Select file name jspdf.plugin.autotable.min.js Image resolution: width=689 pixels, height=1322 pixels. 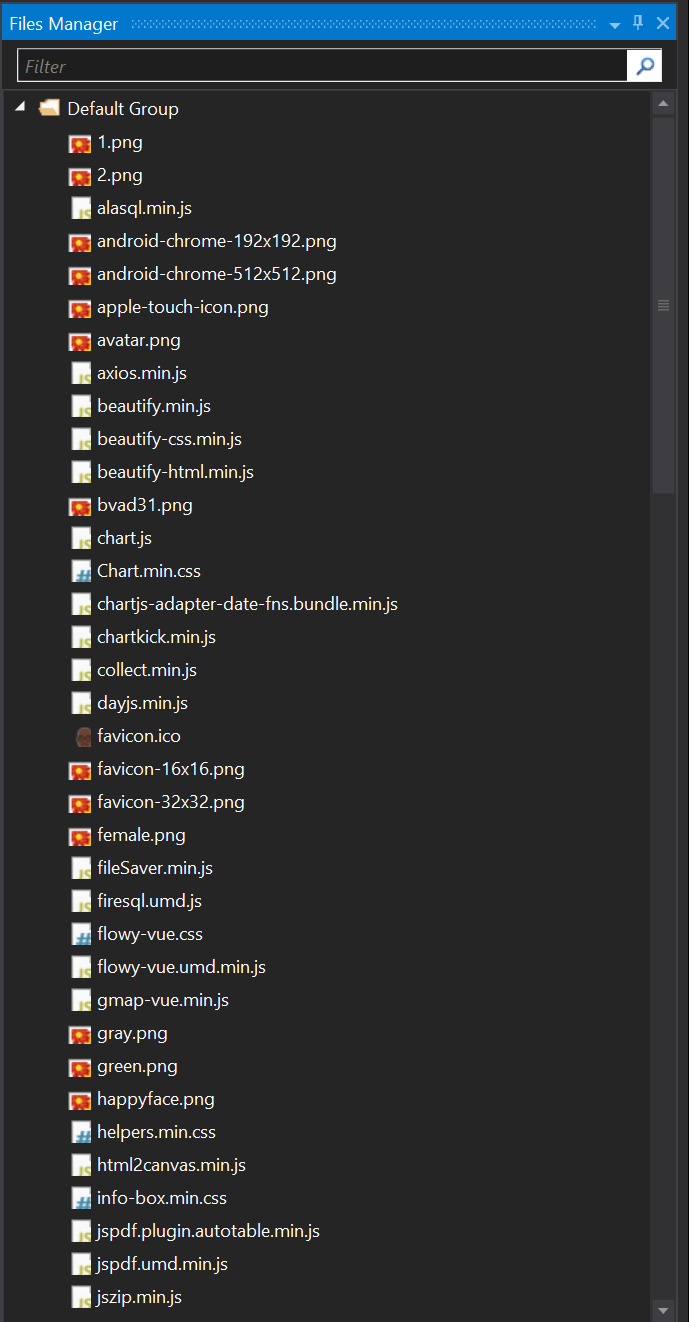[x=209, y=1231]
